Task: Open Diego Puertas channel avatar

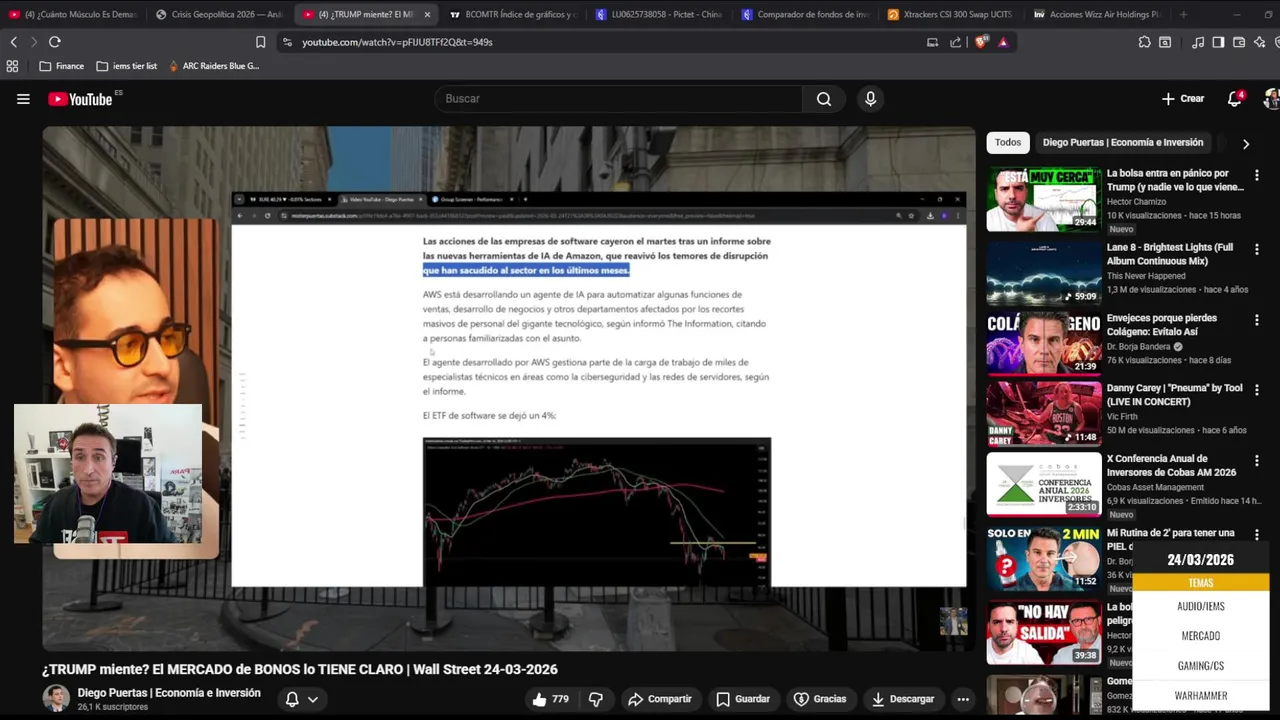Action: [x=56, y=698]
